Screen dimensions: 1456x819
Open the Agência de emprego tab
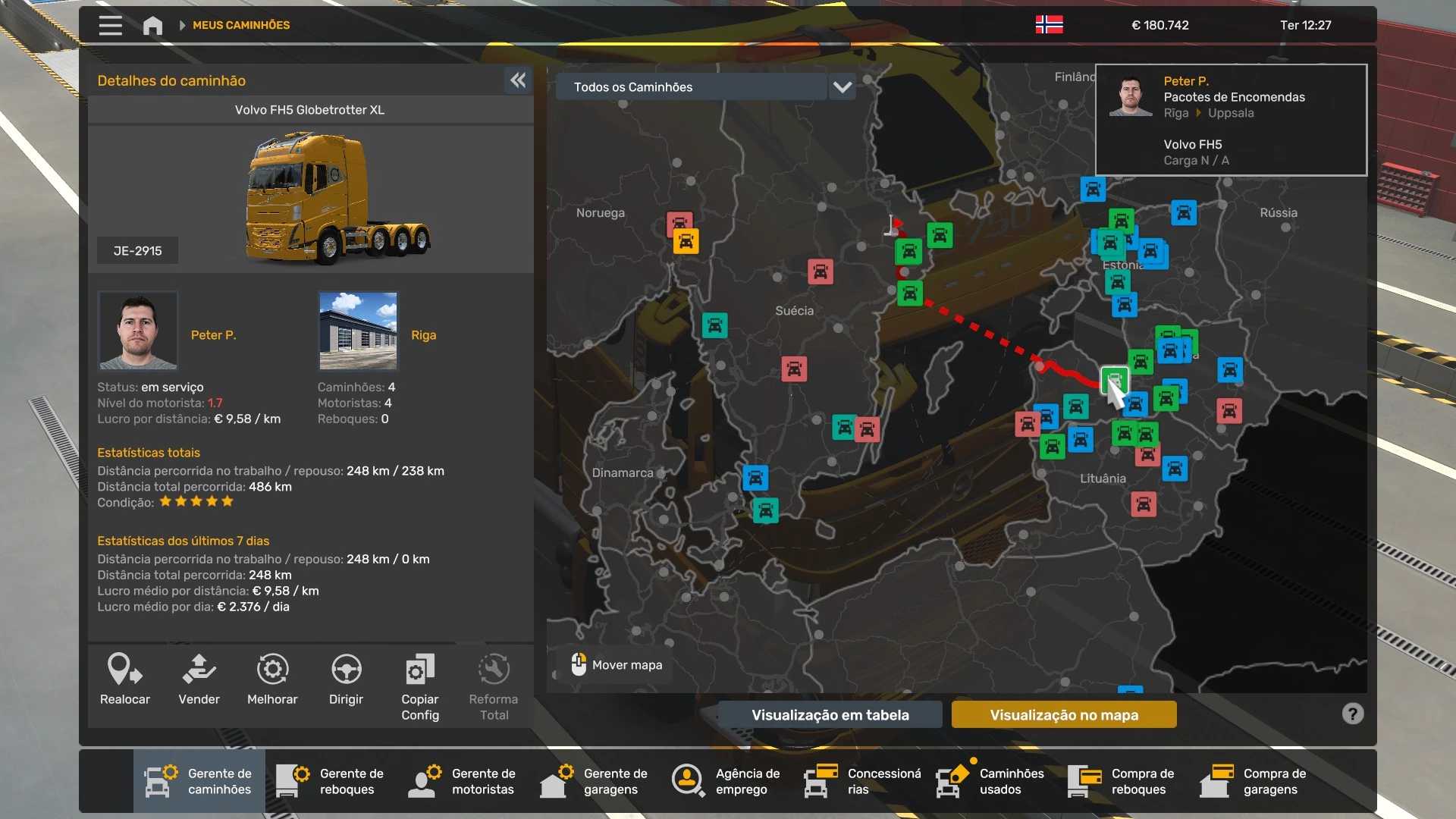pyautogui.click(x=728, y=781)
